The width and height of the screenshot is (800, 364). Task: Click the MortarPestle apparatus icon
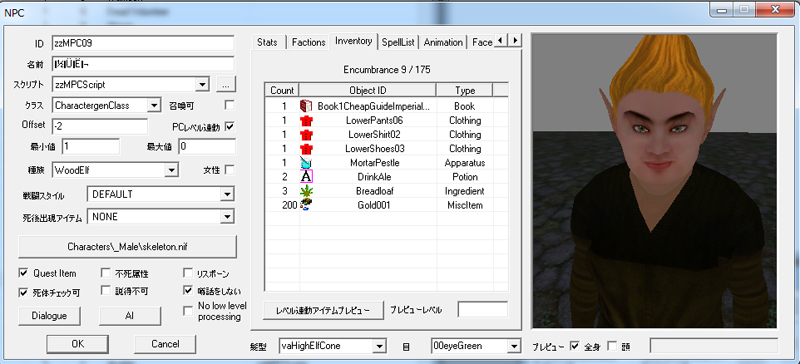[x=306, y=163]
